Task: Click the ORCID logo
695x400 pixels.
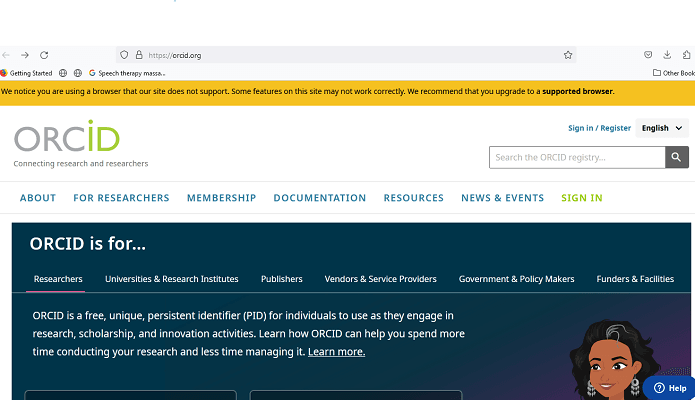Action: tap(67, 137)
